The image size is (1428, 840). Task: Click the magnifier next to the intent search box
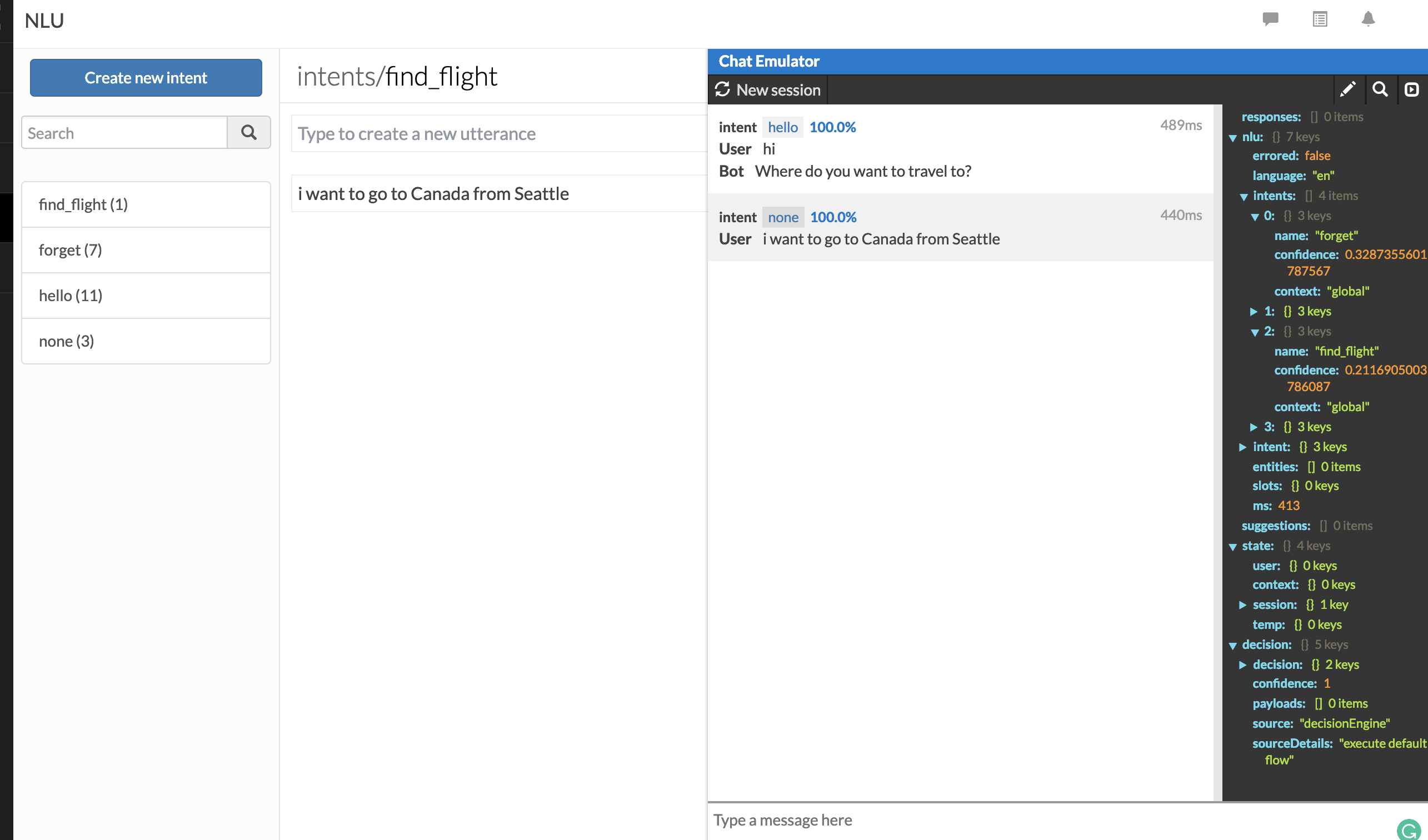click(x=249, y=132)
